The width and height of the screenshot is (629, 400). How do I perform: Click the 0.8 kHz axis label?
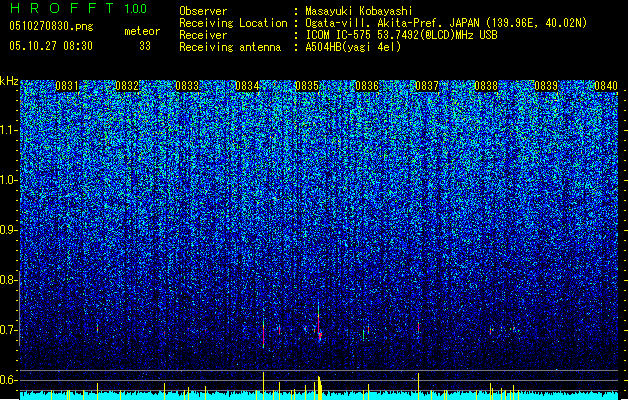coord(9,280)
